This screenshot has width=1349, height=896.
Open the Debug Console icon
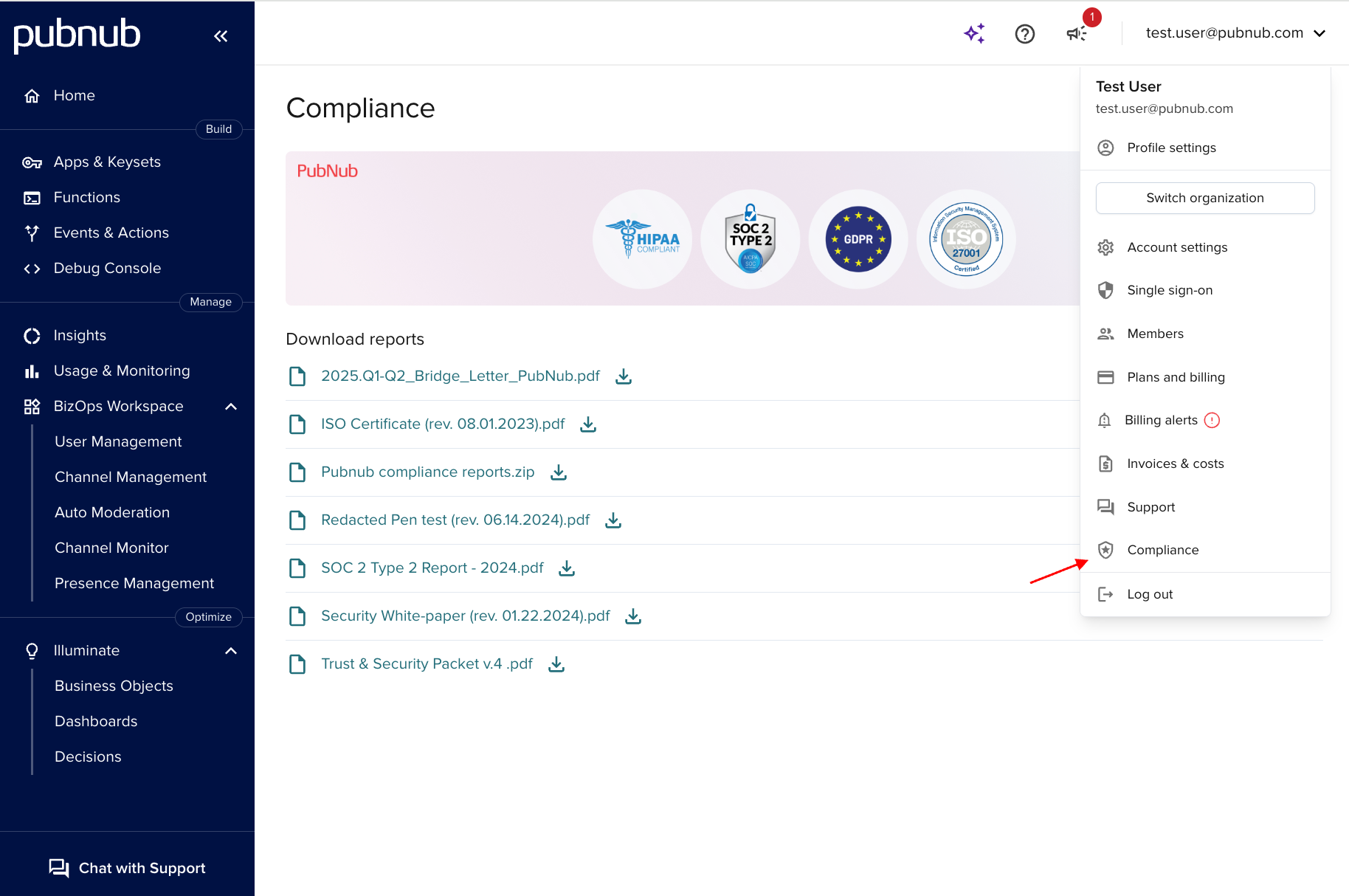pos(32,268)
